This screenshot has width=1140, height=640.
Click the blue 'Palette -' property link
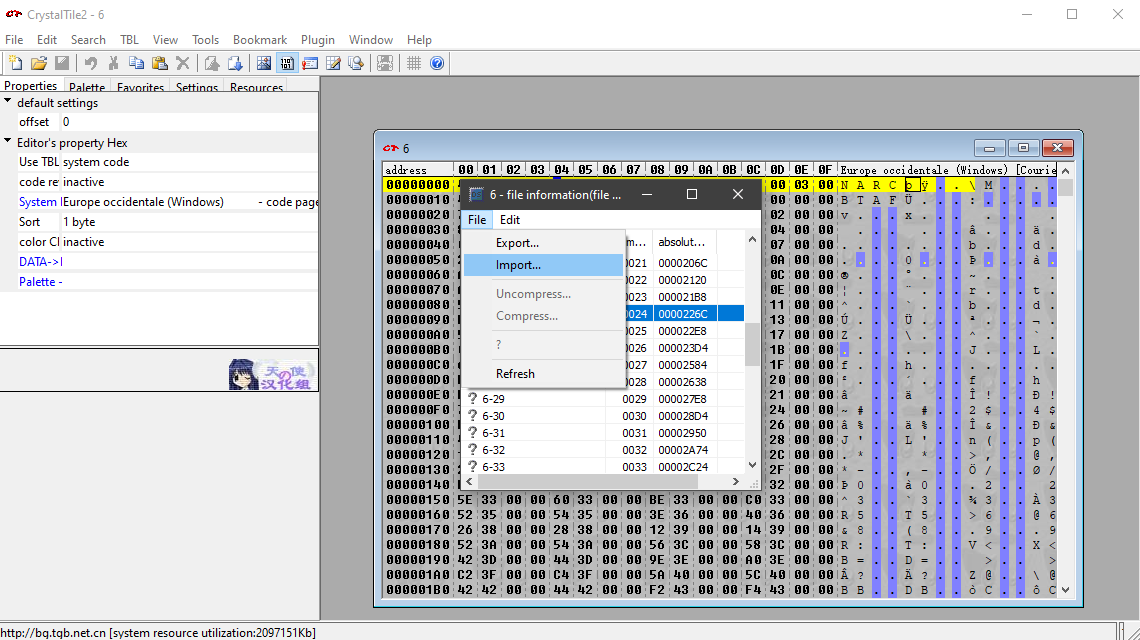click(41, 282)
